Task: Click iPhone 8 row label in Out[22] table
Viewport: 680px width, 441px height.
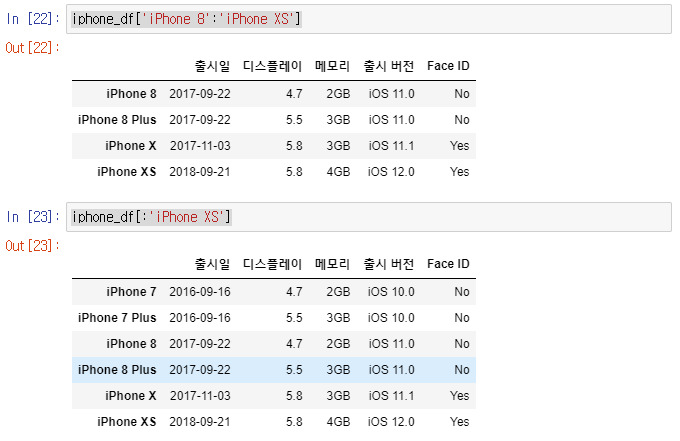Action: pyautogui.click(x=131, y=94)
